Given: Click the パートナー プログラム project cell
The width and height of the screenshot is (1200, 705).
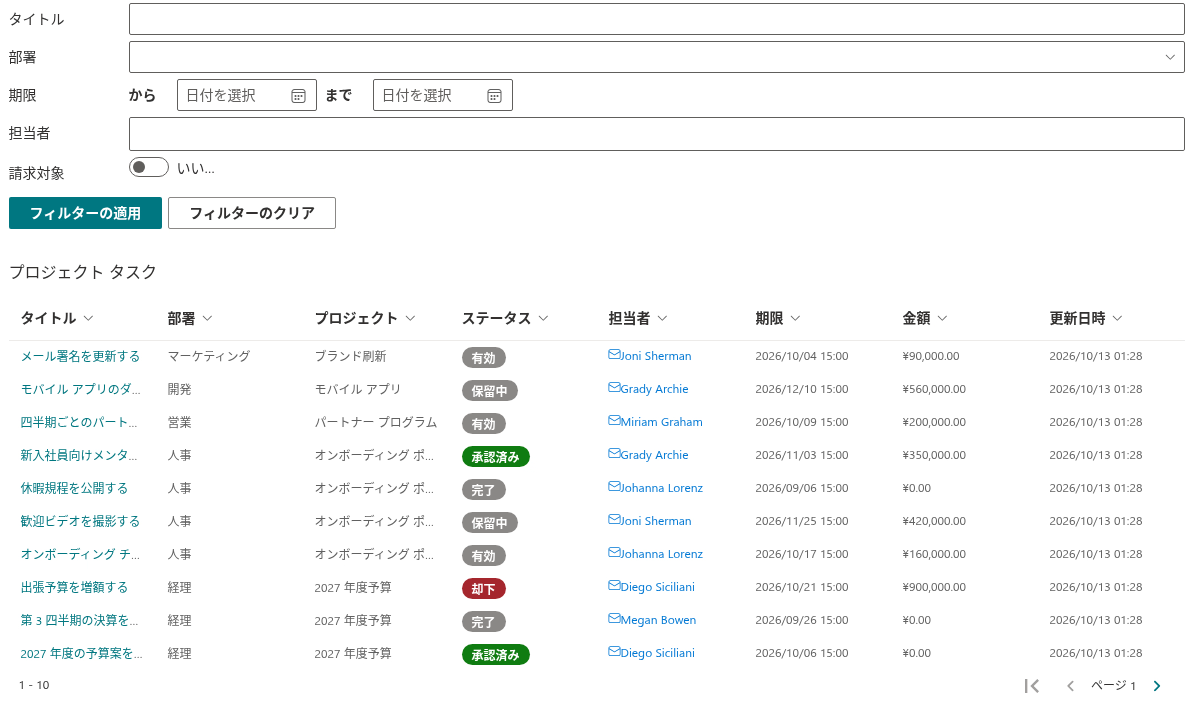Looking at the screenshot, I should [x=376, y=422].
